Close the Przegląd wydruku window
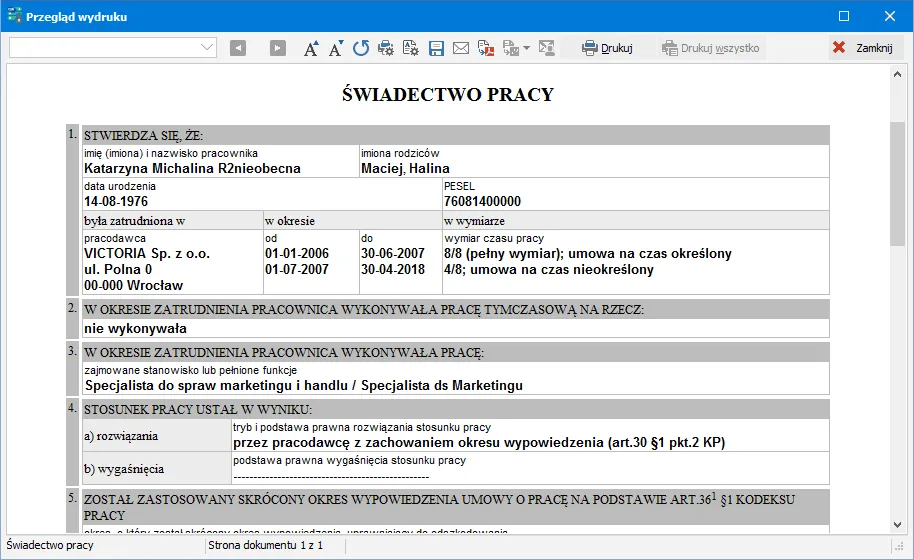Image resolution: width=914 pixels, height=560 pixels. pos(890,16)
